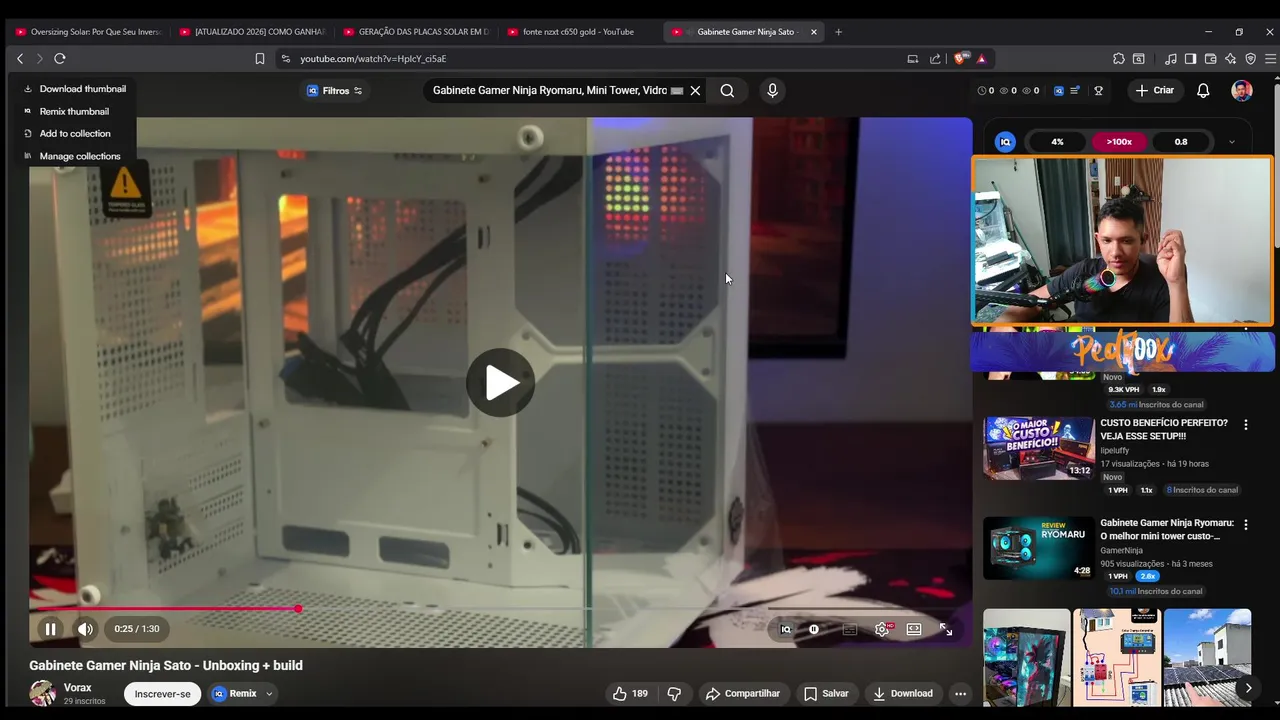The height and width of the screenshot is (720, 1280).
Task: Expand the Remix dropdown arrow
Action: pos(269,693)
